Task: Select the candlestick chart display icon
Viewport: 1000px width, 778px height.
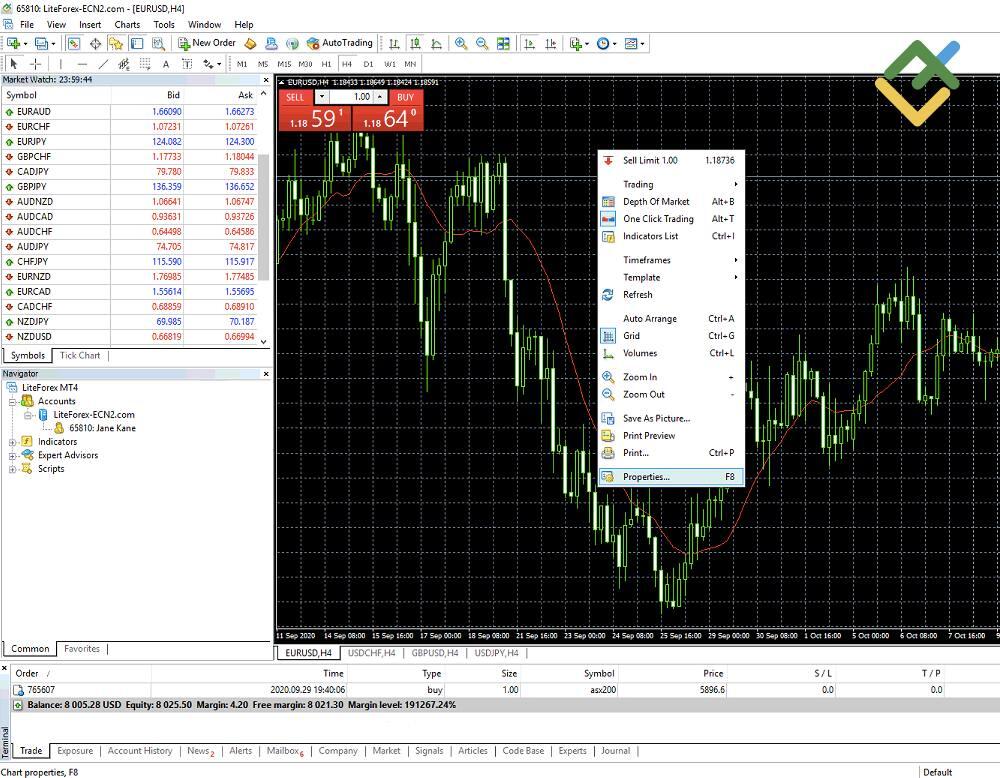Action: tap(413, 43)
